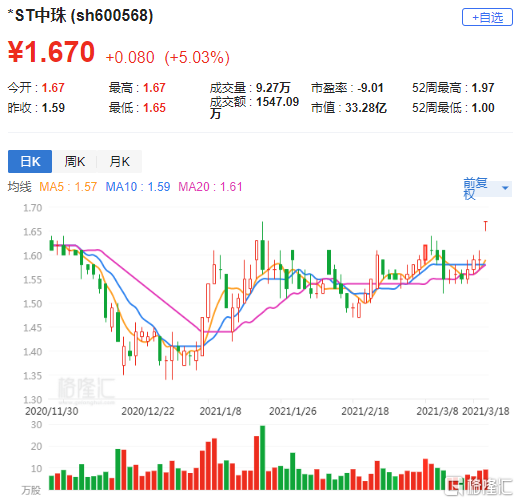Screen dimensions: 519x503
Task: Switch to the 日K daily chart tab
Action: point(30,161)
